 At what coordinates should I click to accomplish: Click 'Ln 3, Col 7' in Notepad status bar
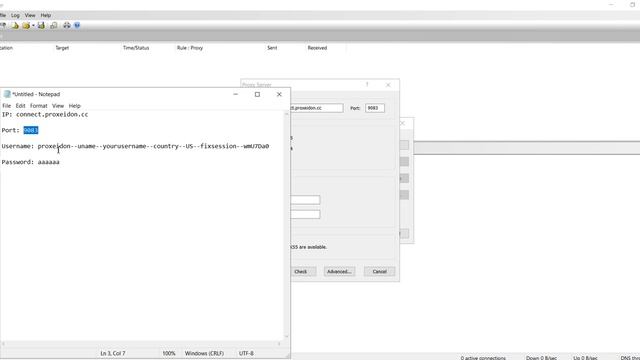click(x=113, y=353)
